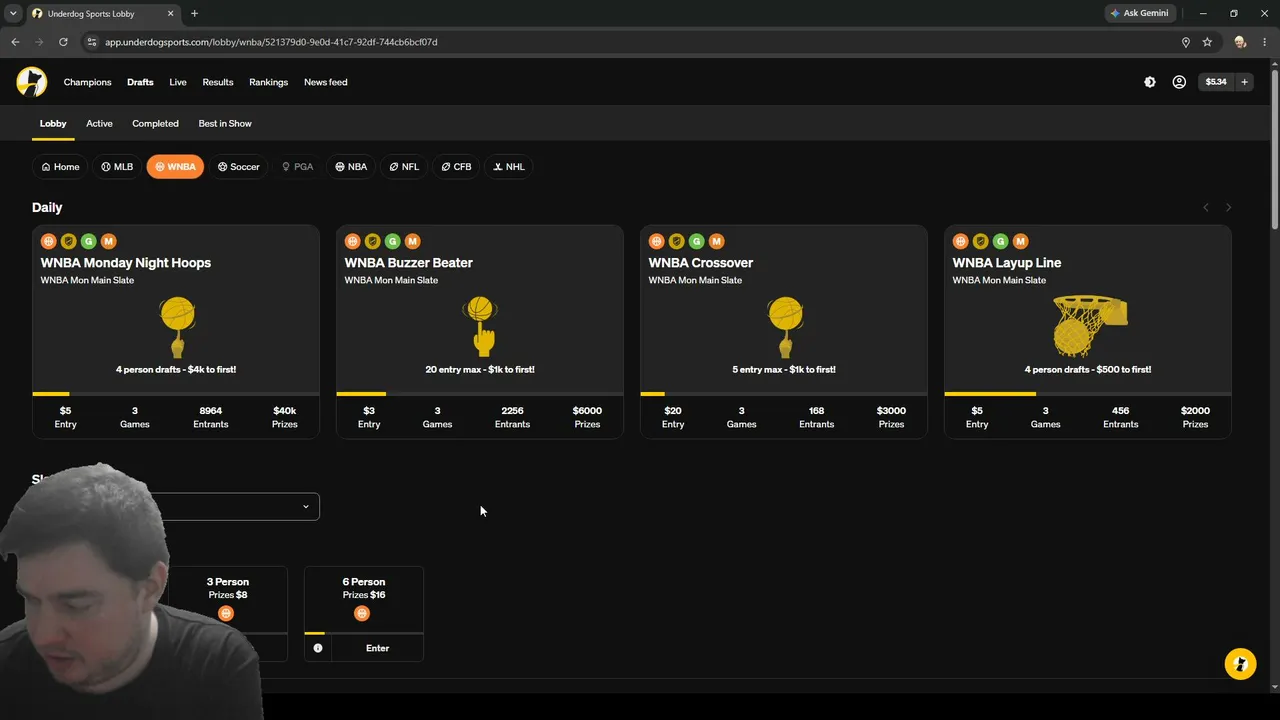Open the Drafts menu item
This screenshot has height=720, width=1280.
point(140,82)
